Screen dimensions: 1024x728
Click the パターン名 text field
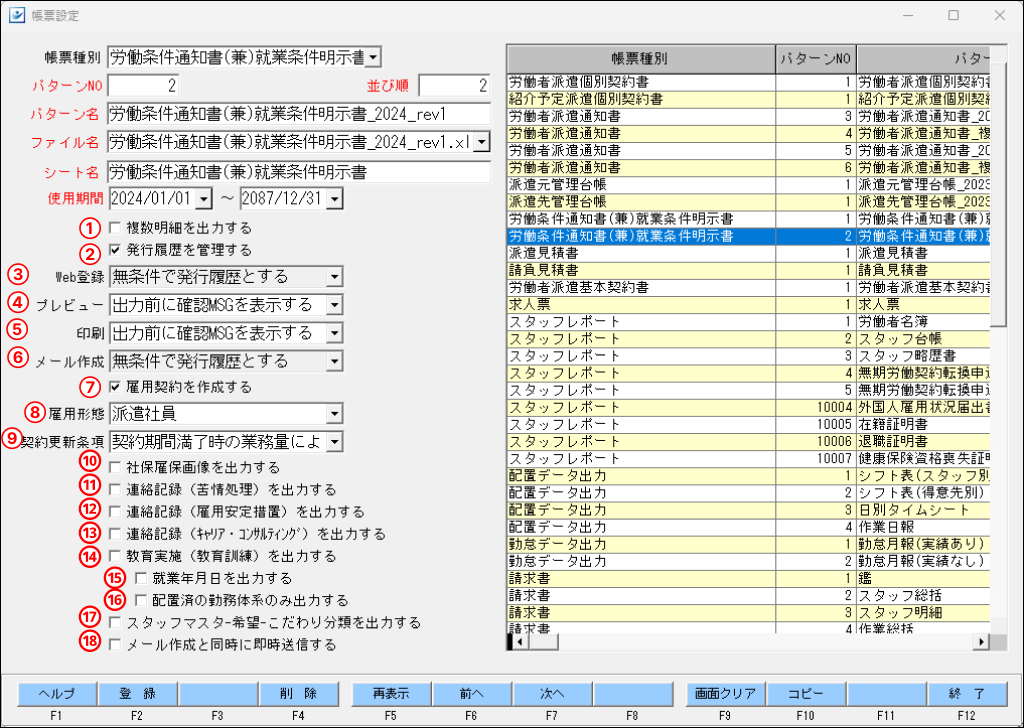click(x=298, y=113)
